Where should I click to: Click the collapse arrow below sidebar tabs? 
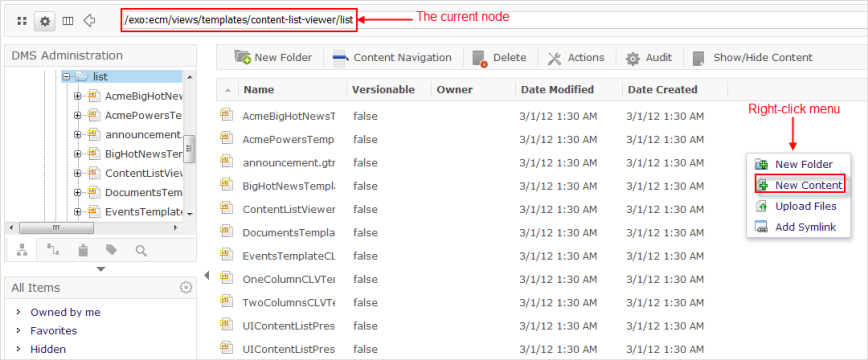pyautogui.click(x=100, y=269)
